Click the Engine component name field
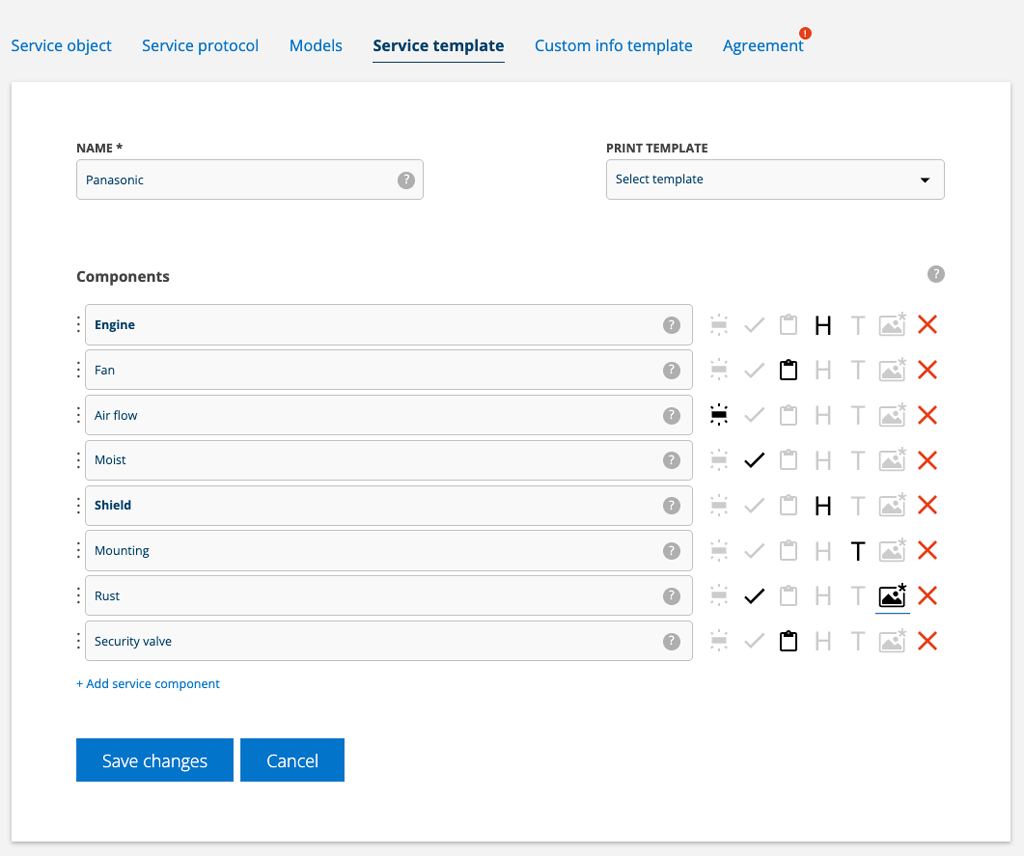The width and height of the screenshot is (1024, 856). coord(389,325)
